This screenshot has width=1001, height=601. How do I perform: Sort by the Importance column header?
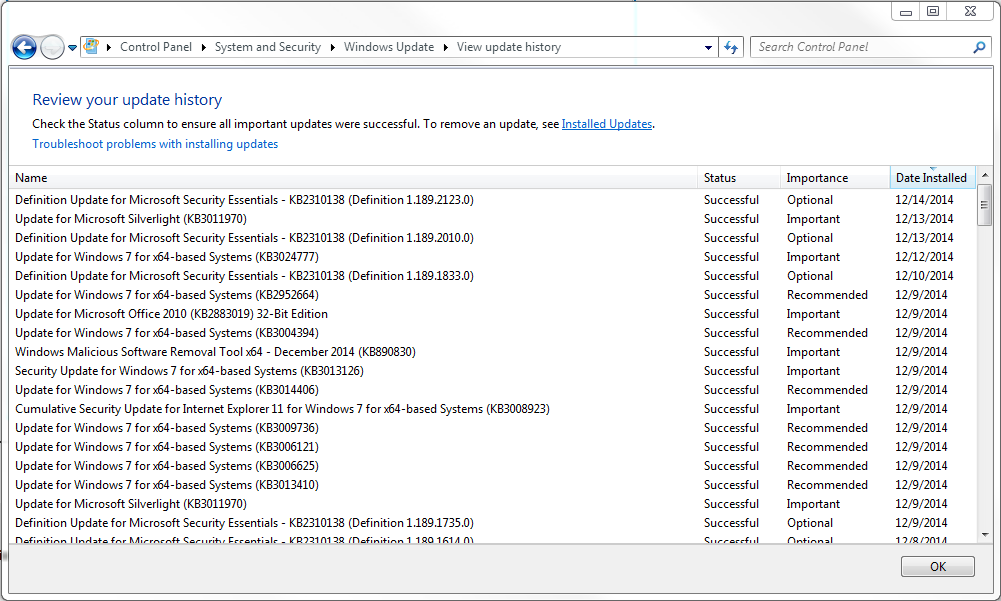pos(835,178)
